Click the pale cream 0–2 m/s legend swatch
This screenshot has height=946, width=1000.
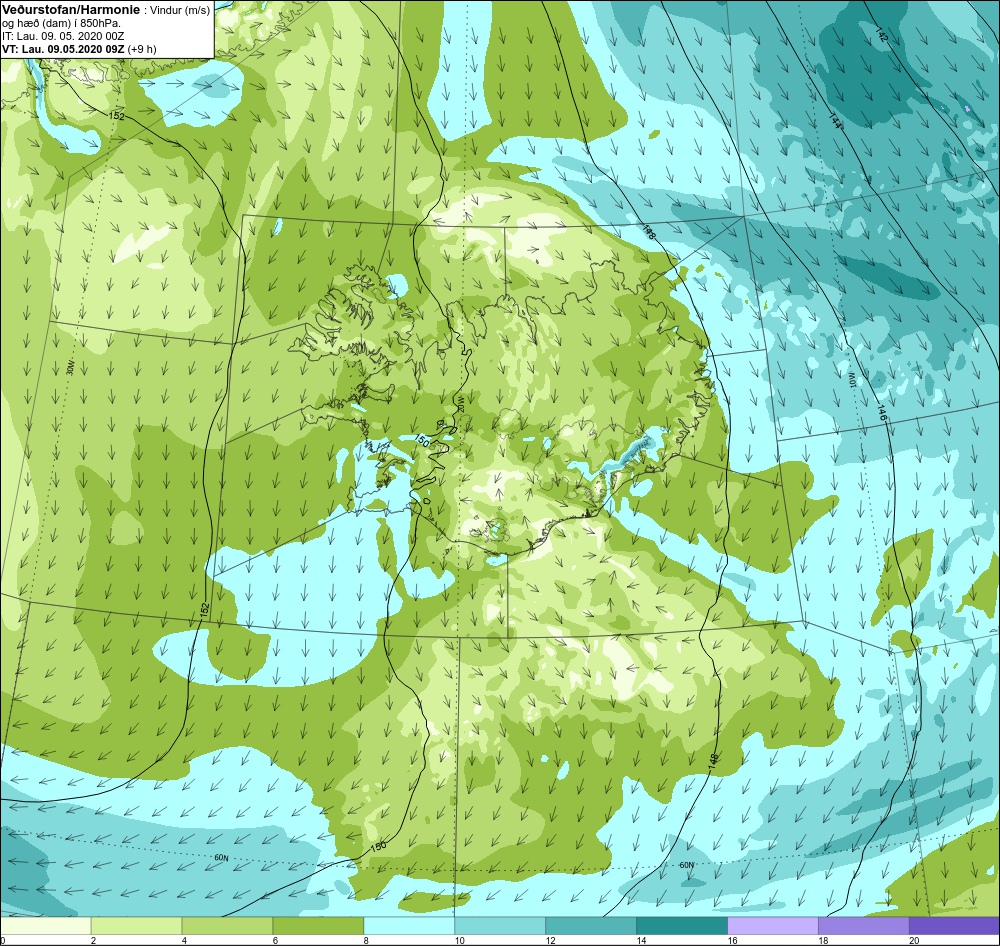pos(45,925)
